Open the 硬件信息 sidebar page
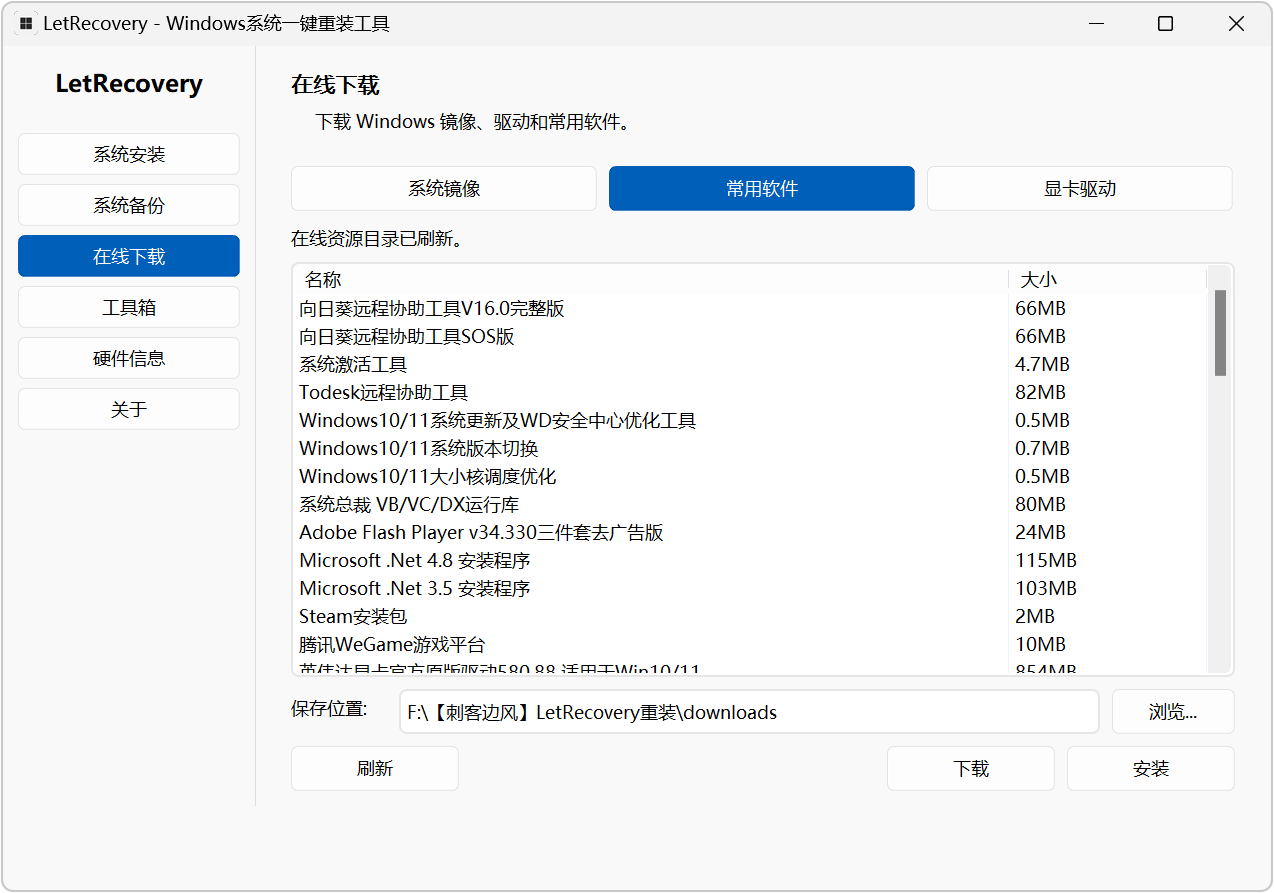The image size is (1274, 893). (x=129, y=358)
